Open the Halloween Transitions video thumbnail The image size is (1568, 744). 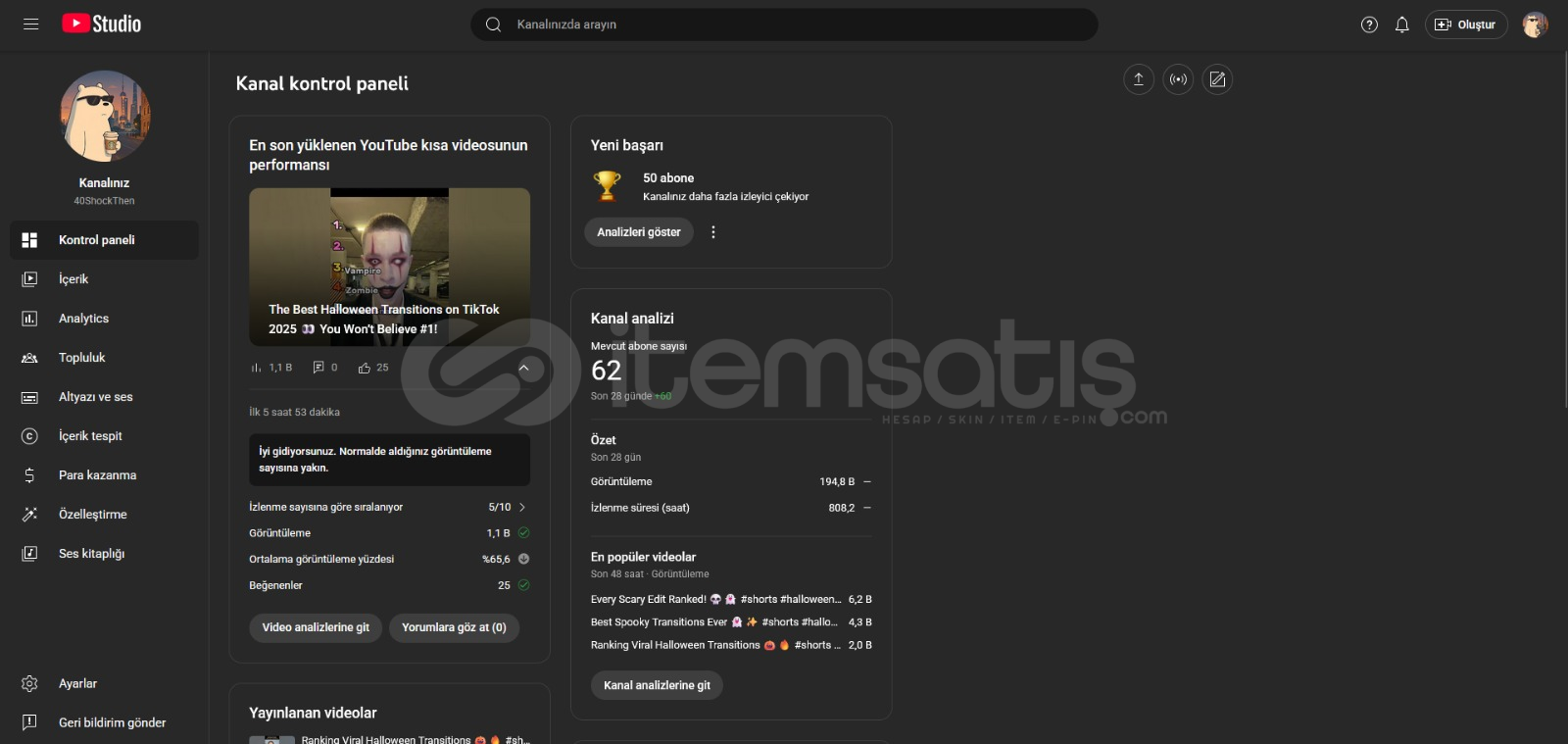389,267
